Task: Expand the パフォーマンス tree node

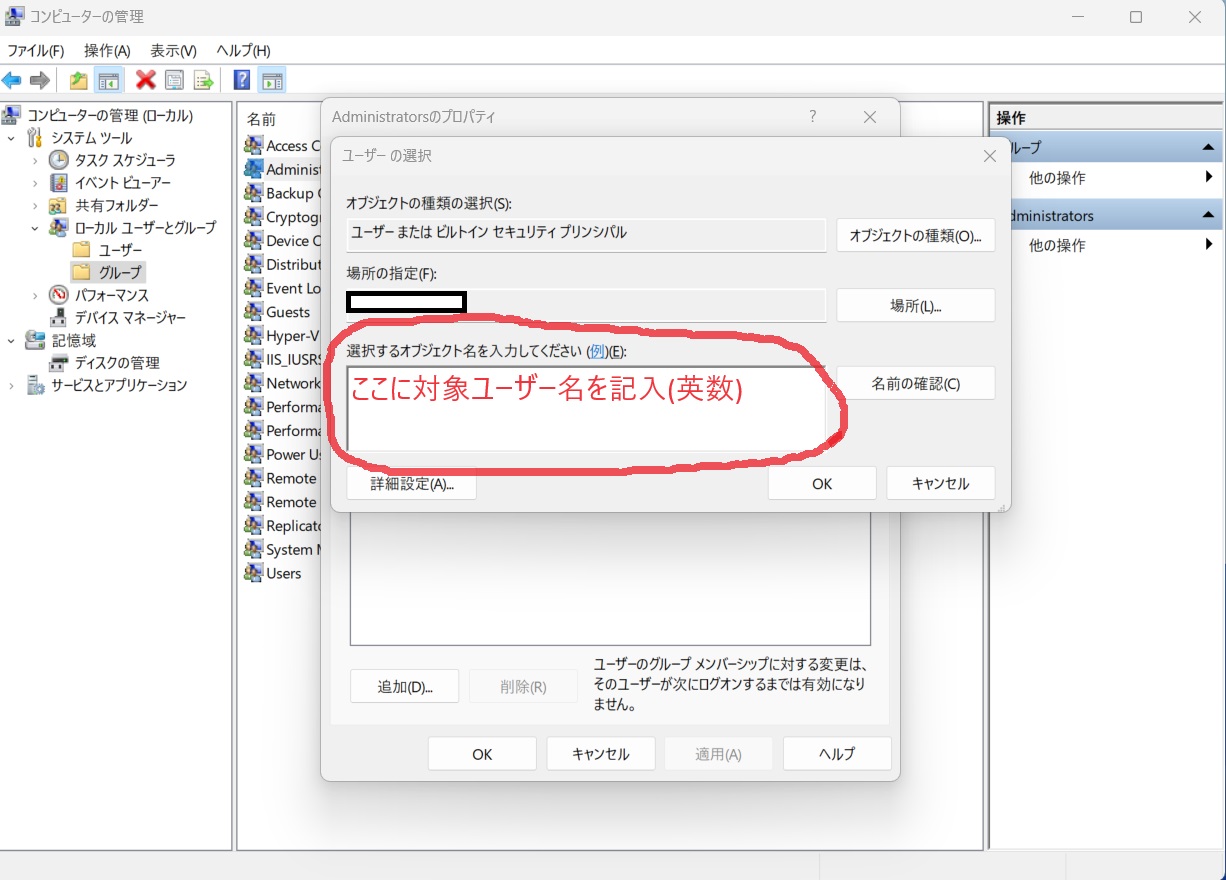Action: pos(35,295)
